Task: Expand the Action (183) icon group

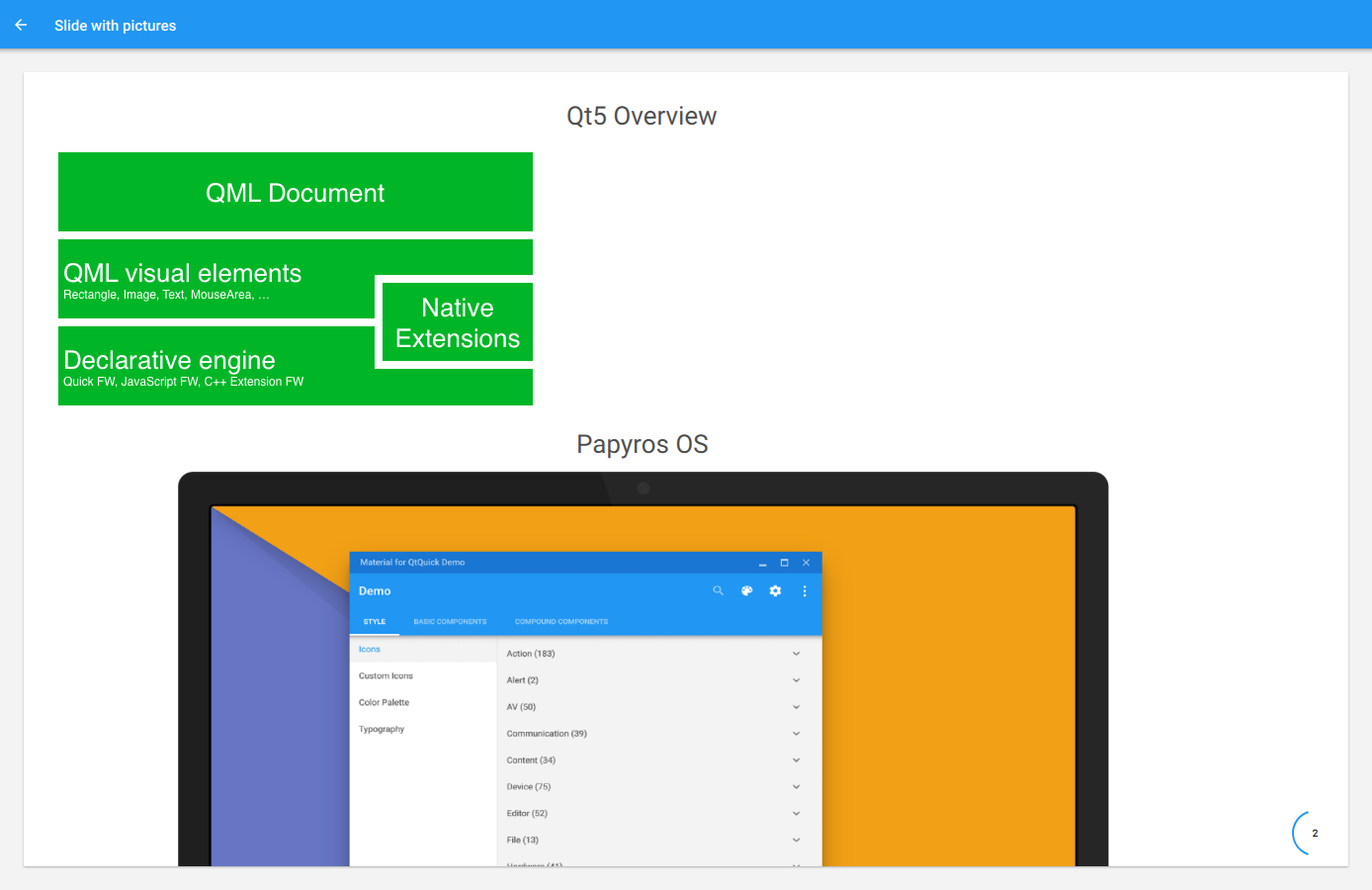Action: point(796,654)
